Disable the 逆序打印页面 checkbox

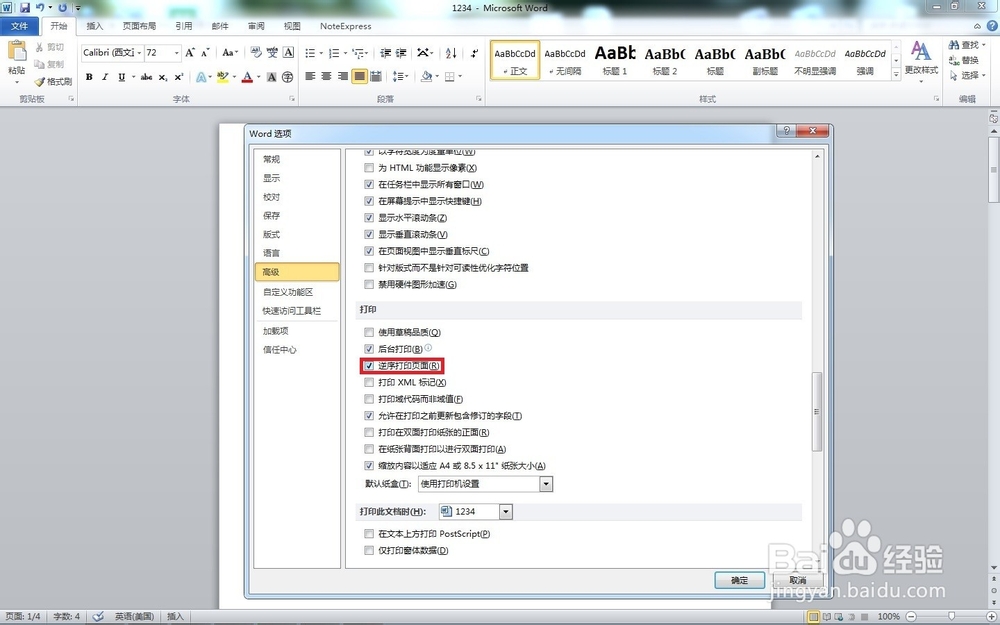370,365
